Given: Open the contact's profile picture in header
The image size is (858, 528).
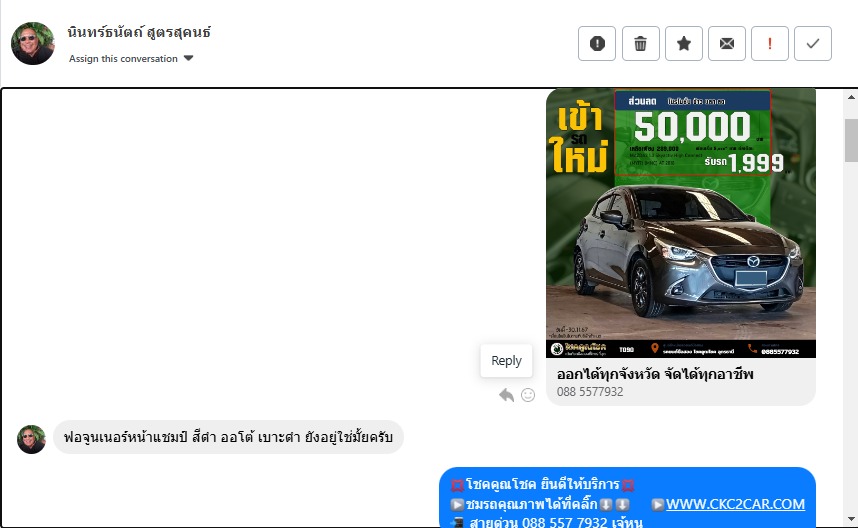Looking at the screenshot, I should [x=33, y=43].
